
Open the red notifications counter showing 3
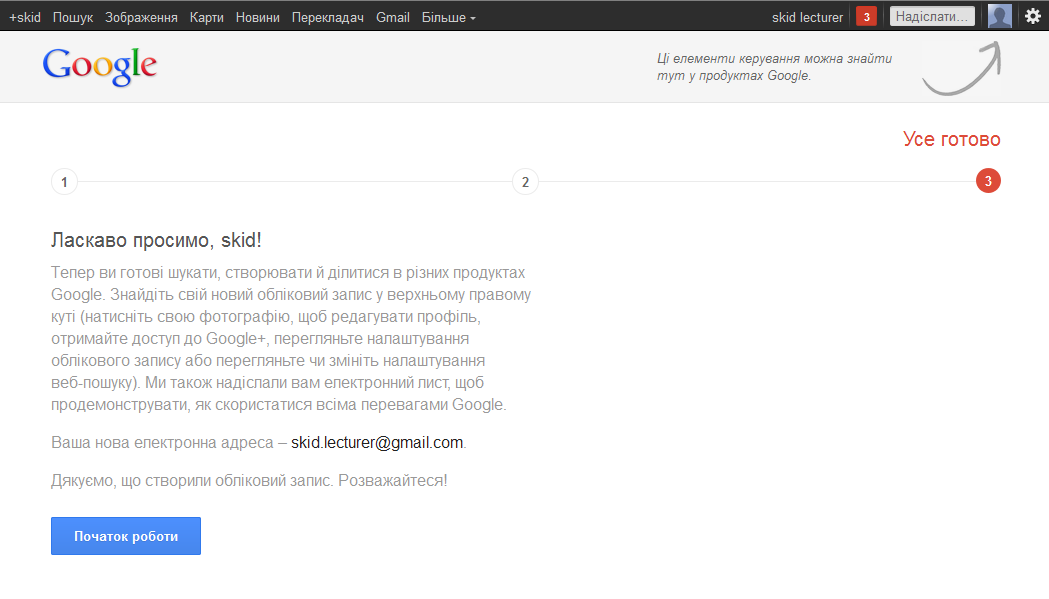pyautogui.click(x=866, y=17)
